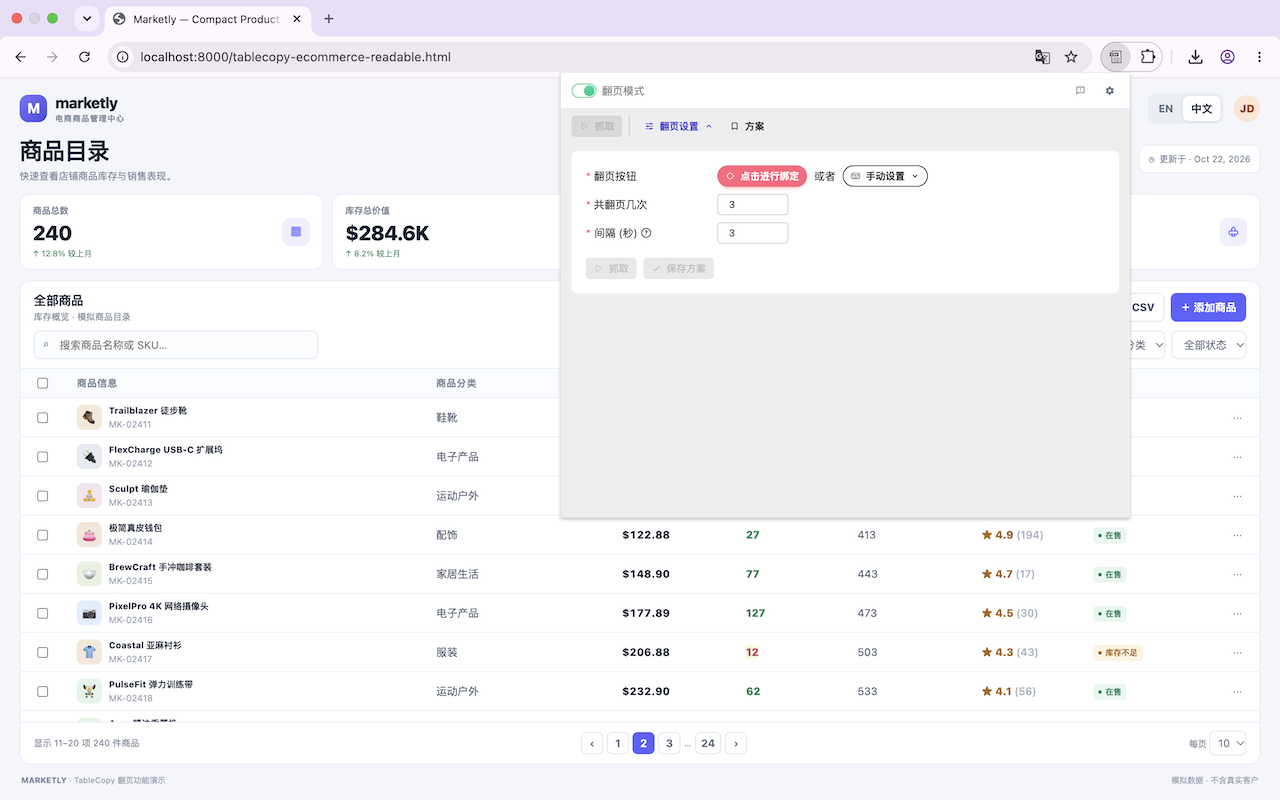This screenshot has height=800, width=1280.
Task: Check the select-all checkbox in table header
Action: (42, 383)
